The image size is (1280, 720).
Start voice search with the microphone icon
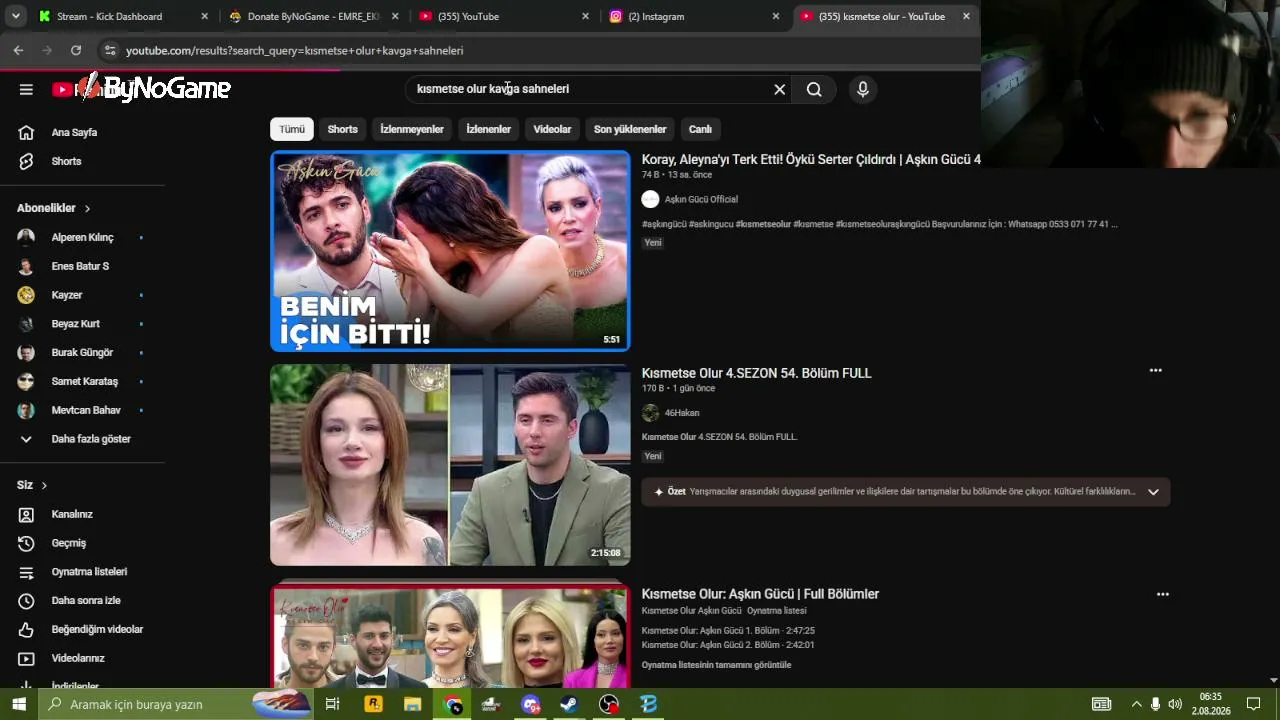pos(863,89)
